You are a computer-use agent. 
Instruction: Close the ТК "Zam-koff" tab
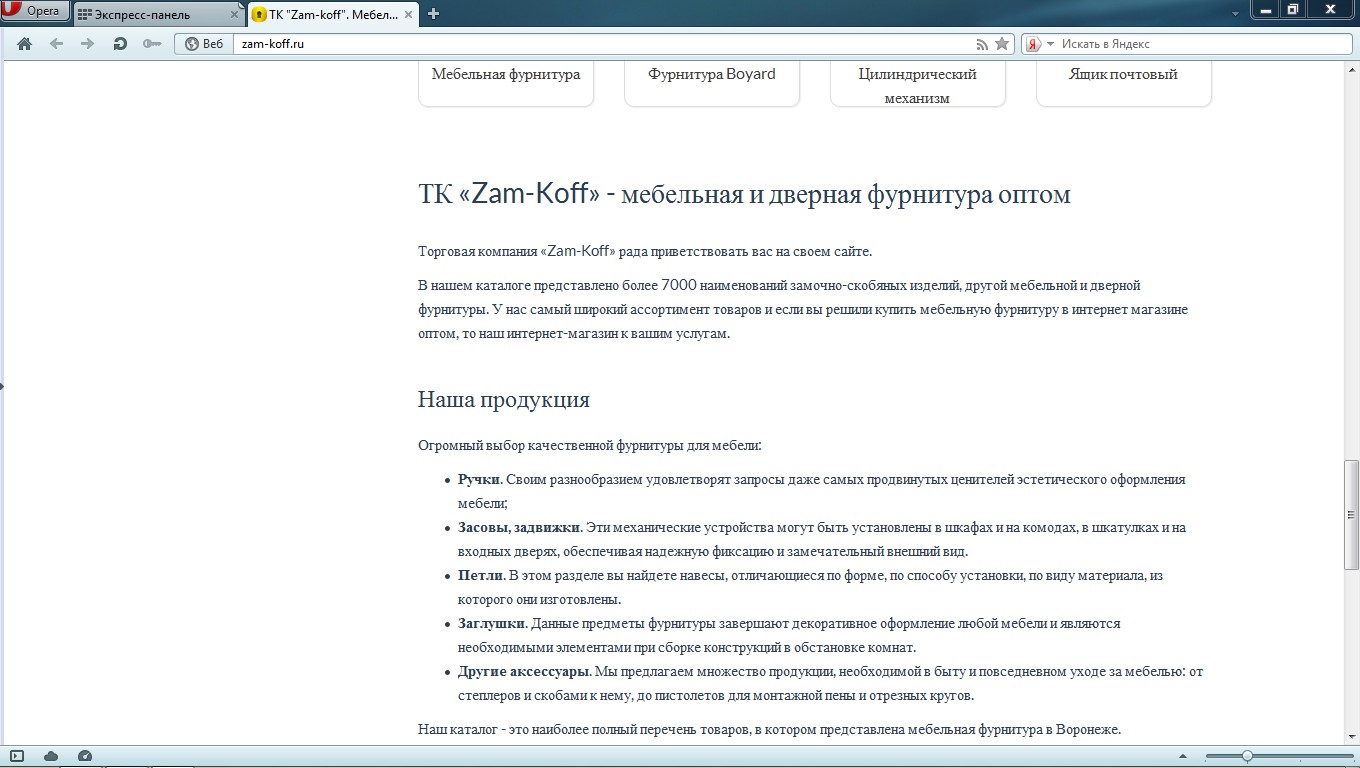point(409,15)
